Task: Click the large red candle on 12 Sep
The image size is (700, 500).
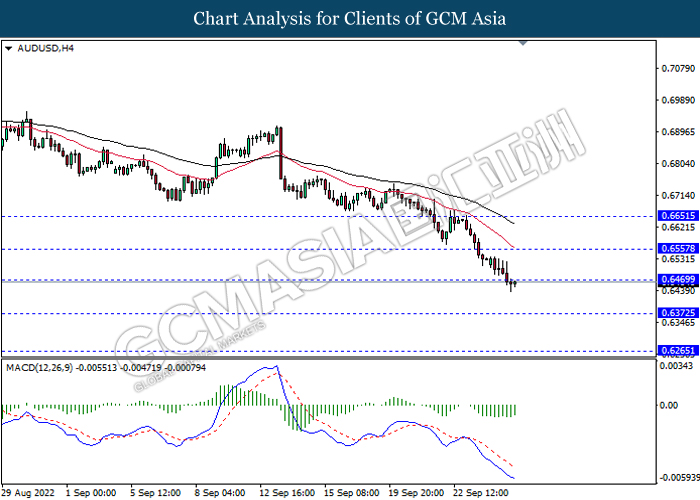Action: pos(281,153)
